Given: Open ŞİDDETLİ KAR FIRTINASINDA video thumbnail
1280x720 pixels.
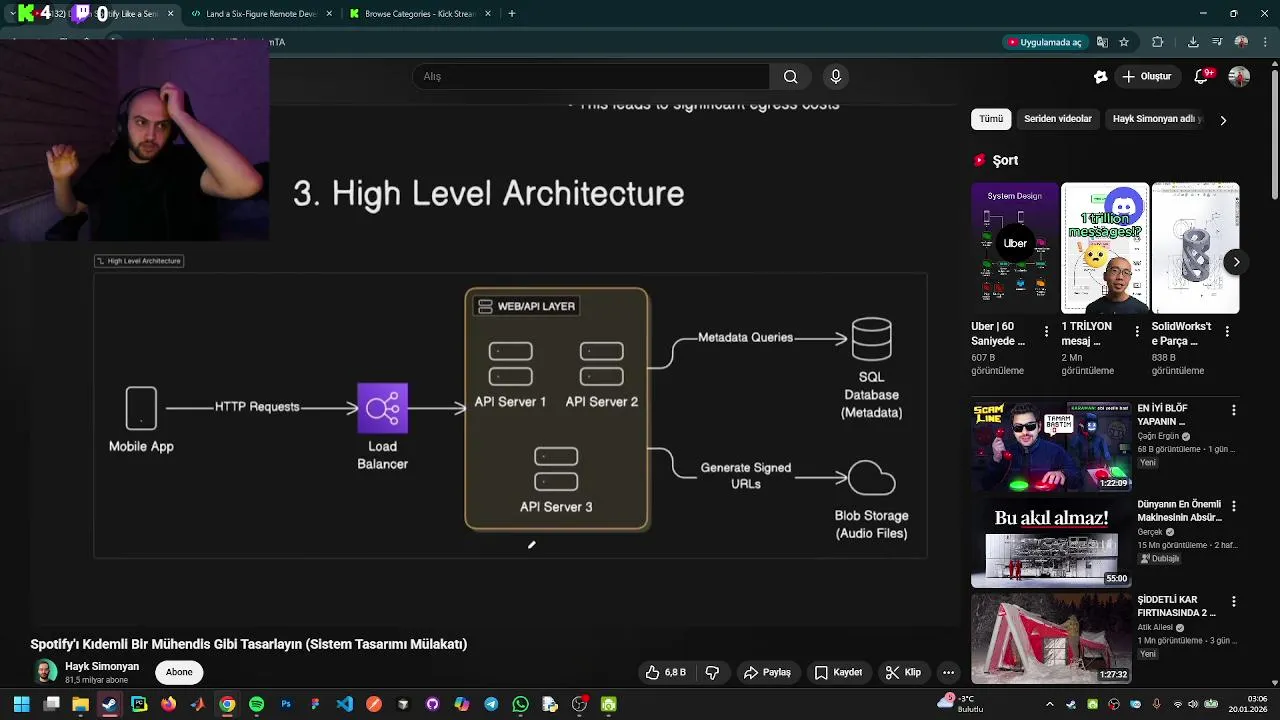Looking at the screenshot, I should [x=1050, y=637].
